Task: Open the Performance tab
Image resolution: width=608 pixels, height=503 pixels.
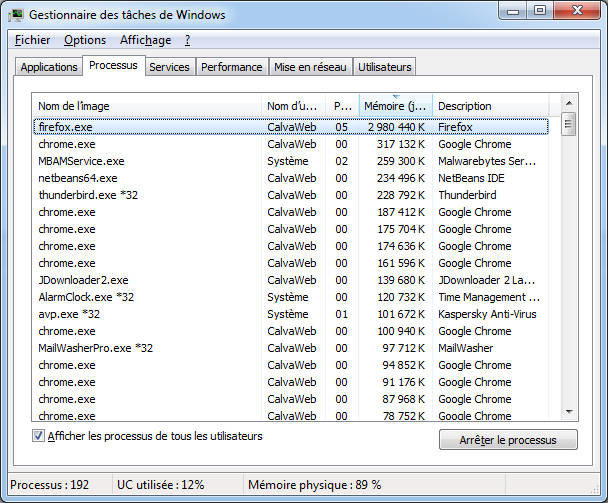Action: pyautogui.click(x=231, y=67)
